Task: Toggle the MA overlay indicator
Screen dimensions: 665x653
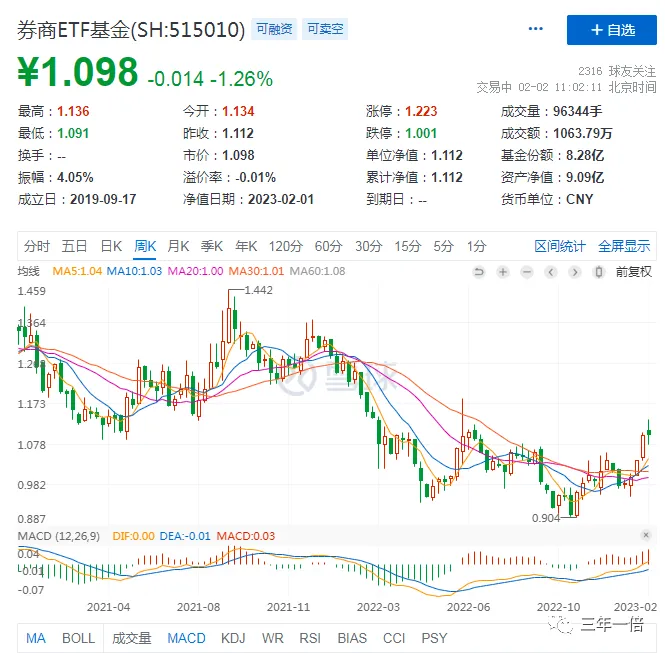Action: point(36,638)
